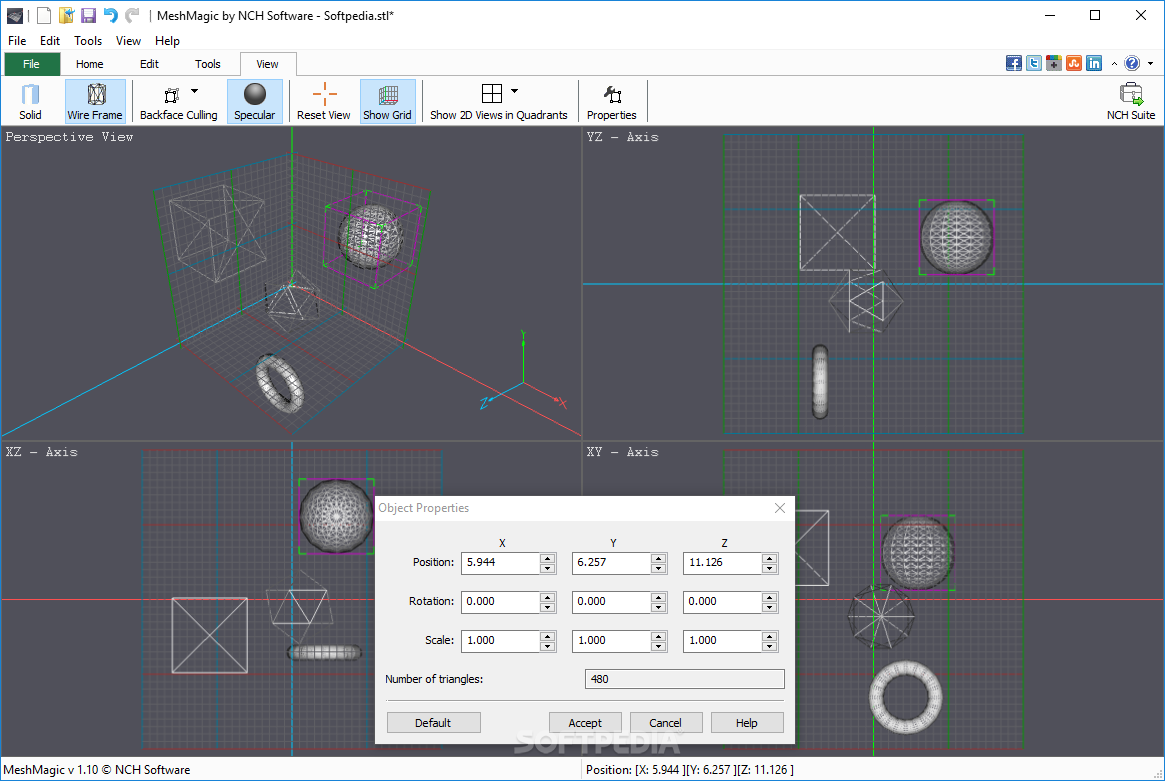Redo the last action
The width and height of the screenshot is (1165, 781).
pyautogui.click(x=132, y=16)
